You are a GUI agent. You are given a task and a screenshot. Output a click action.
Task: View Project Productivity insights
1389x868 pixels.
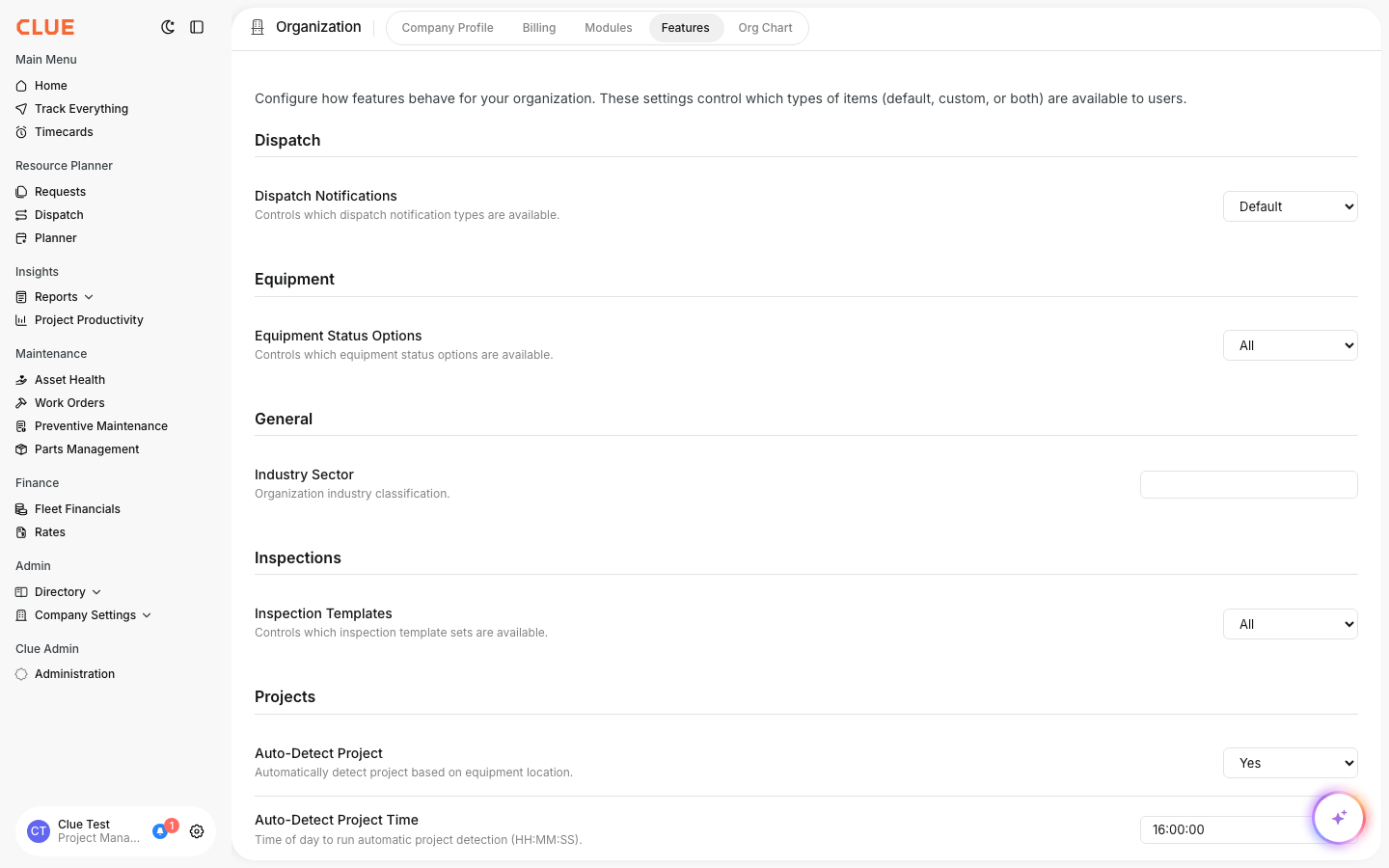point(89,319)
